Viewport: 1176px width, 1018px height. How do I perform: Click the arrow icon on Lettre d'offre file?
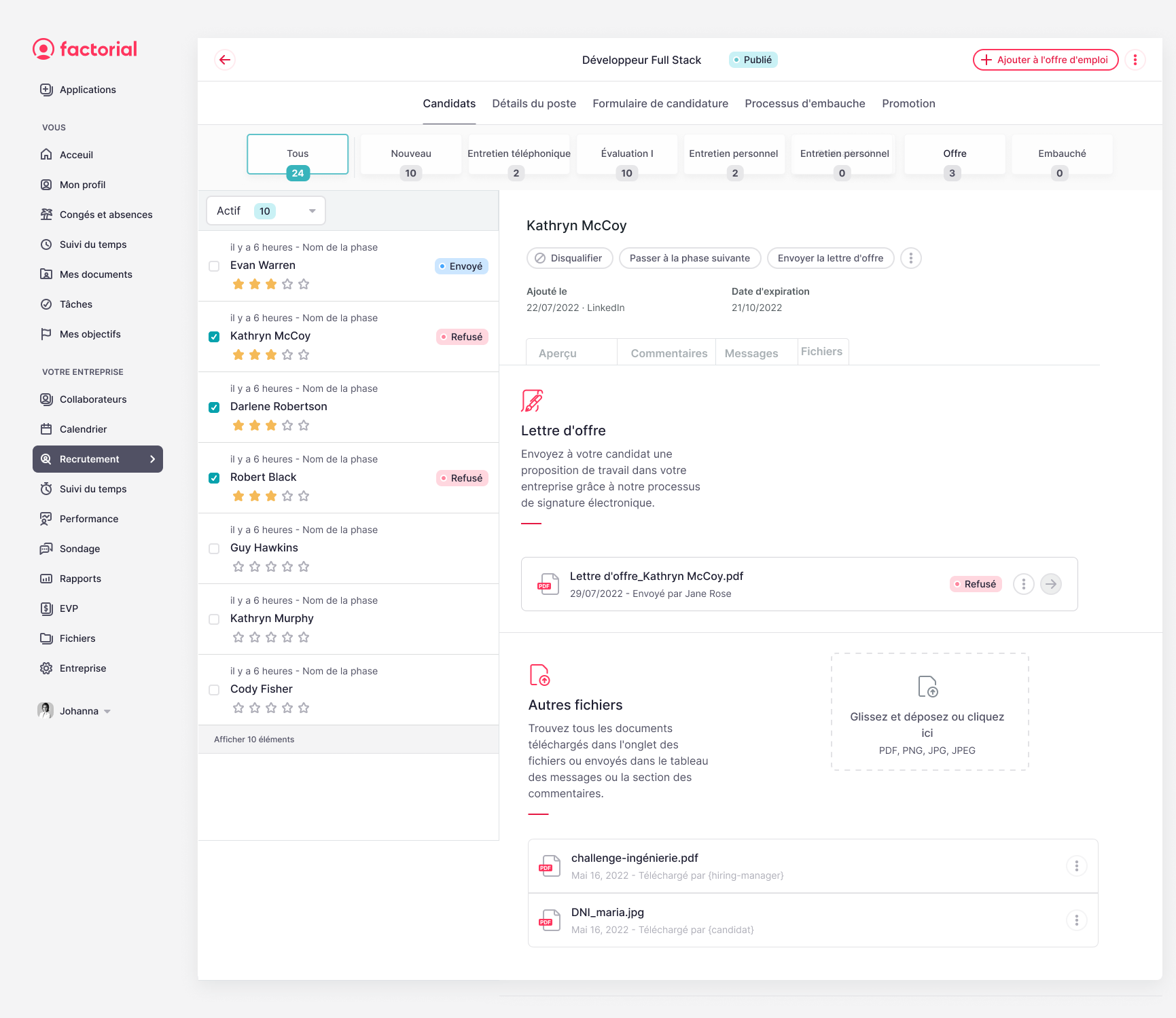pos(1050,584)
